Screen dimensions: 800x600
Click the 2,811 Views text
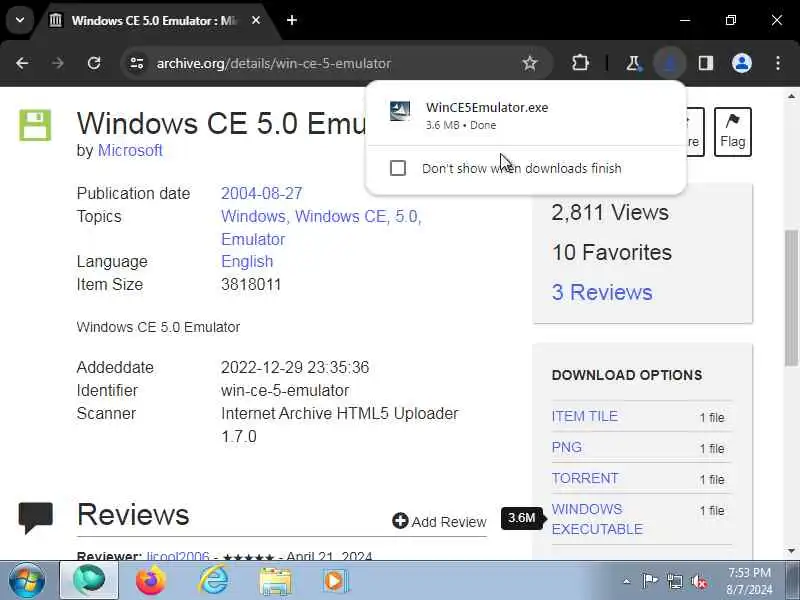610,213
